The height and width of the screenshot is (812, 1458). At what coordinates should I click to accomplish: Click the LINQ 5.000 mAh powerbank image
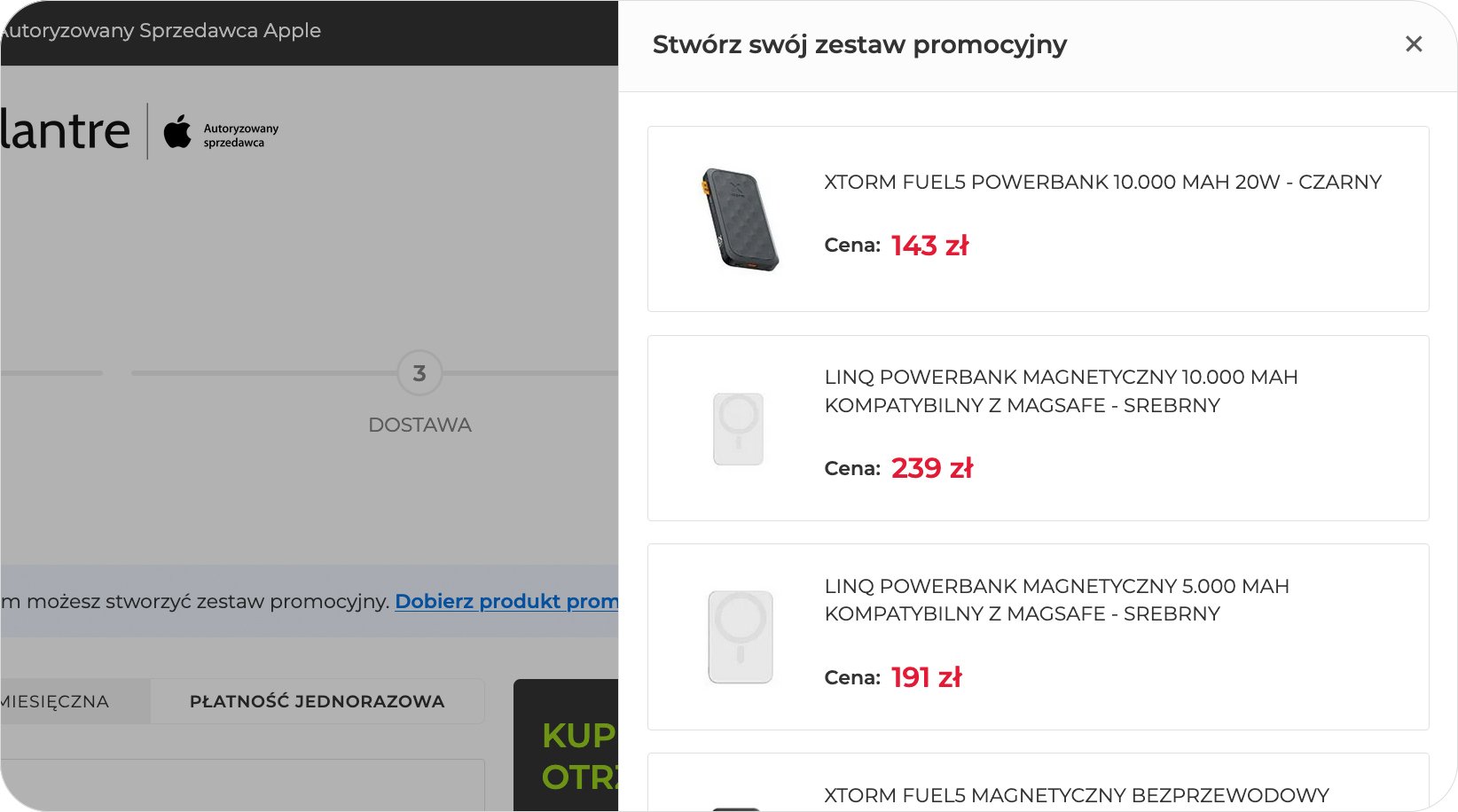[x=741, y=637]
